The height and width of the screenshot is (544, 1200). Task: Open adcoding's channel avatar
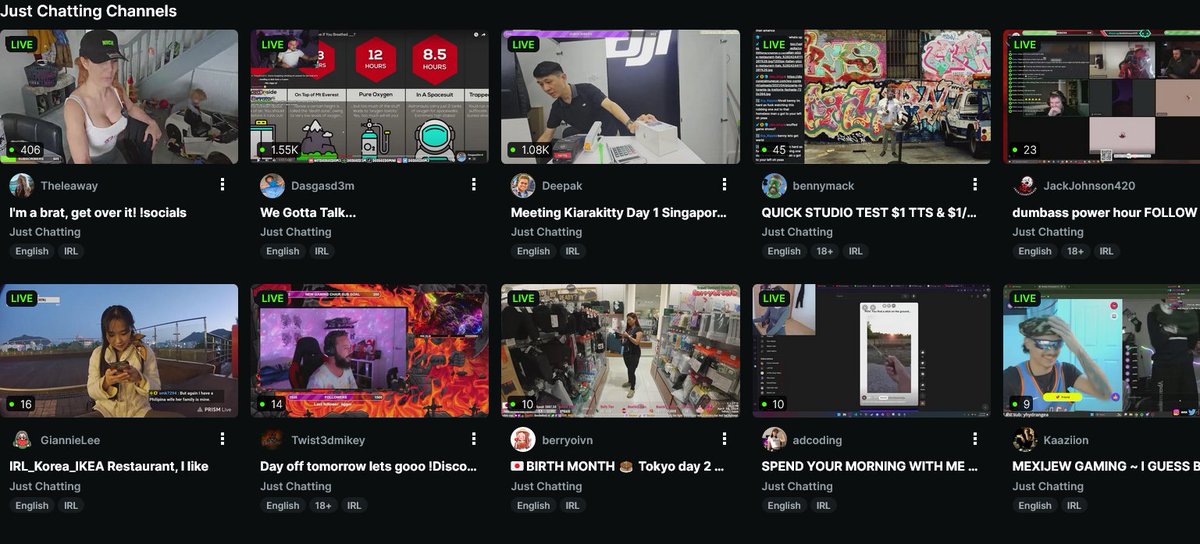(x=774, y=440)
